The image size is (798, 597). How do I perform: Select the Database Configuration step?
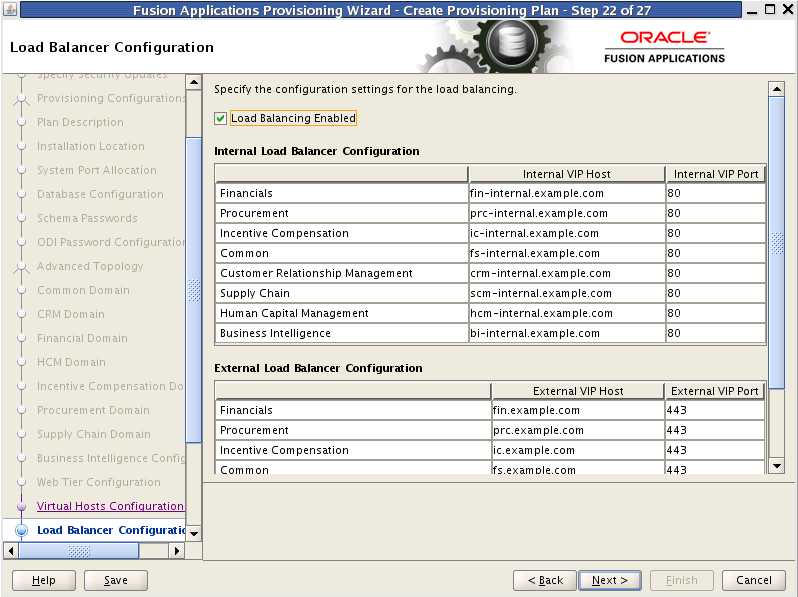pos(100,194)
